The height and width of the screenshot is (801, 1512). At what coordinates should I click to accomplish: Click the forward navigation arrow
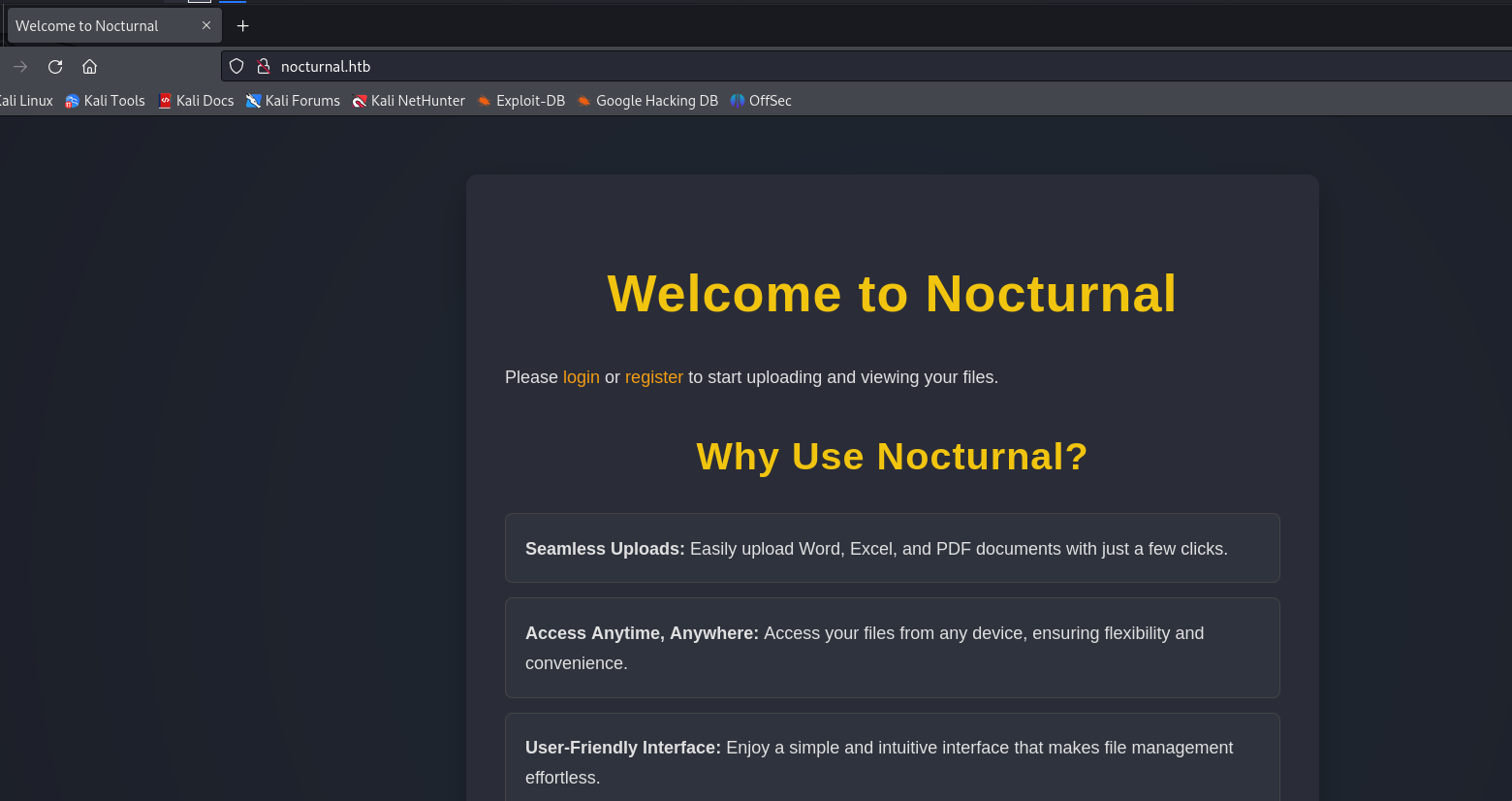pyautogui.click(x=20, y=67)
